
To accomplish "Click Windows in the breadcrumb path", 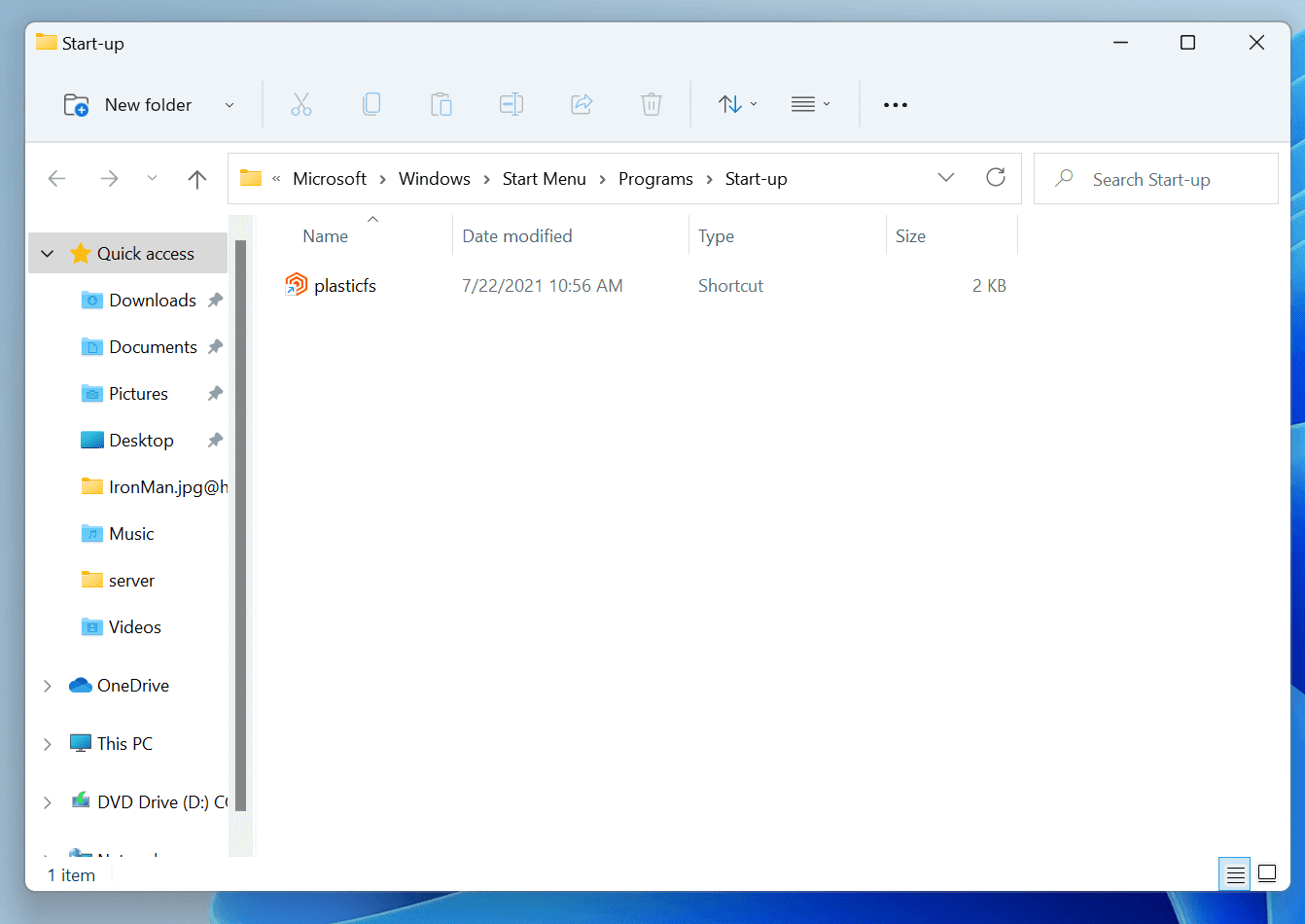I will pyautogui.click(x=435, y=179).
